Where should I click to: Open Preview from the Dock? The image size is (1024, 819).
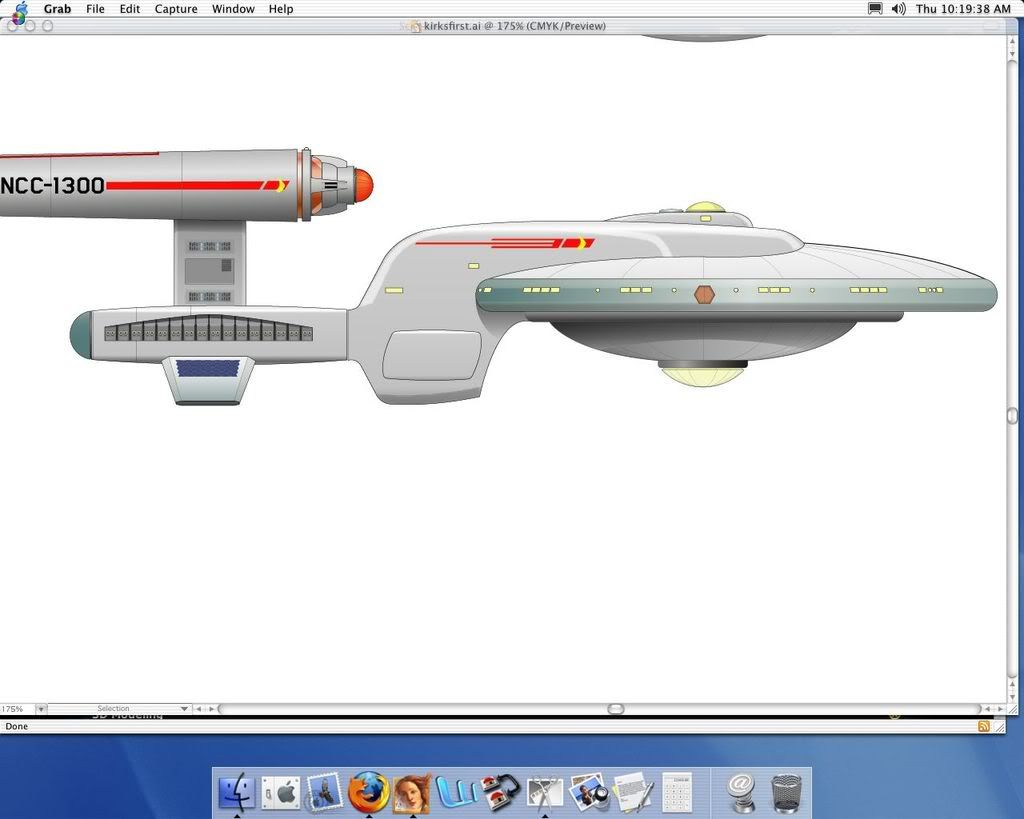pos(588,792)
